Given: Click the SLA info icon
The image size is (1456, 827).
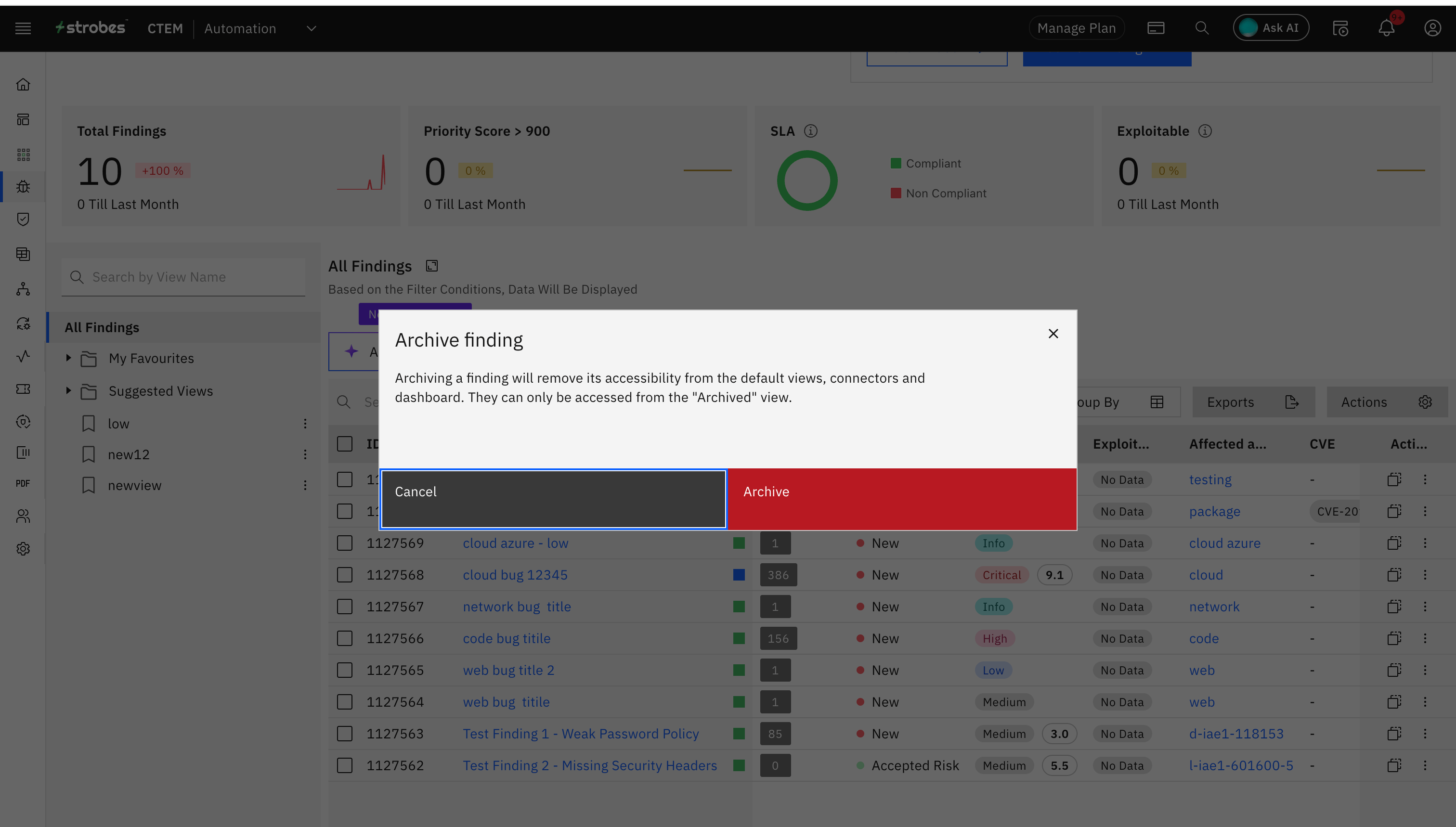Looking at the screenshot, I should coord(811,131).
